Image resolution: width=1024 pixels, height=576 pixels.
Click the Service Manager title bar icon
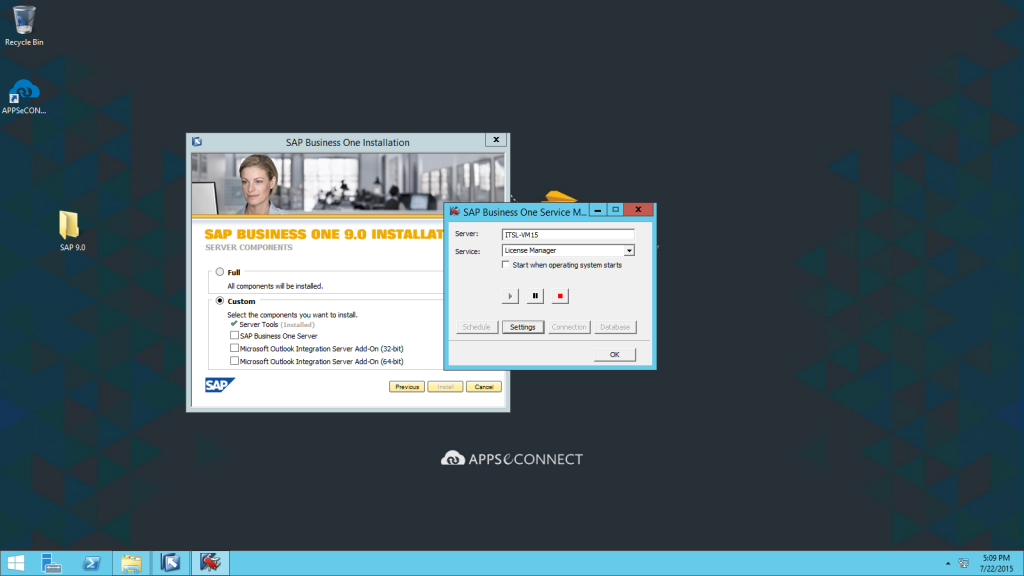(455, 212)
